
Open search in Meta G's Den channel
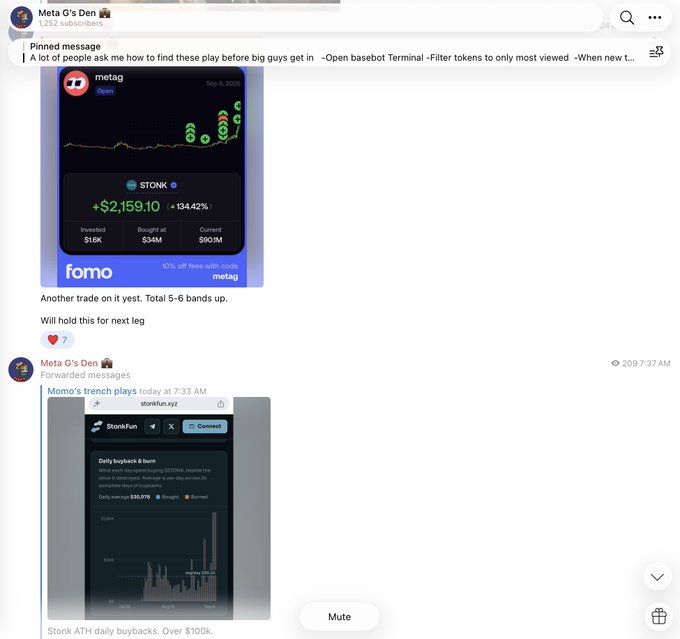point(627,18)
